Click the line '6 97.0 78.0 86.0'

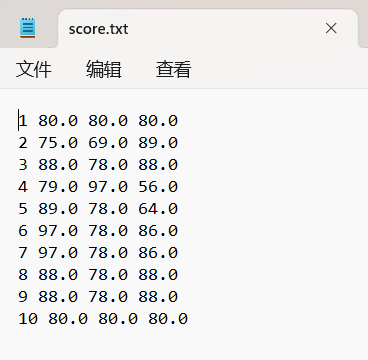[x=98, y=231]
